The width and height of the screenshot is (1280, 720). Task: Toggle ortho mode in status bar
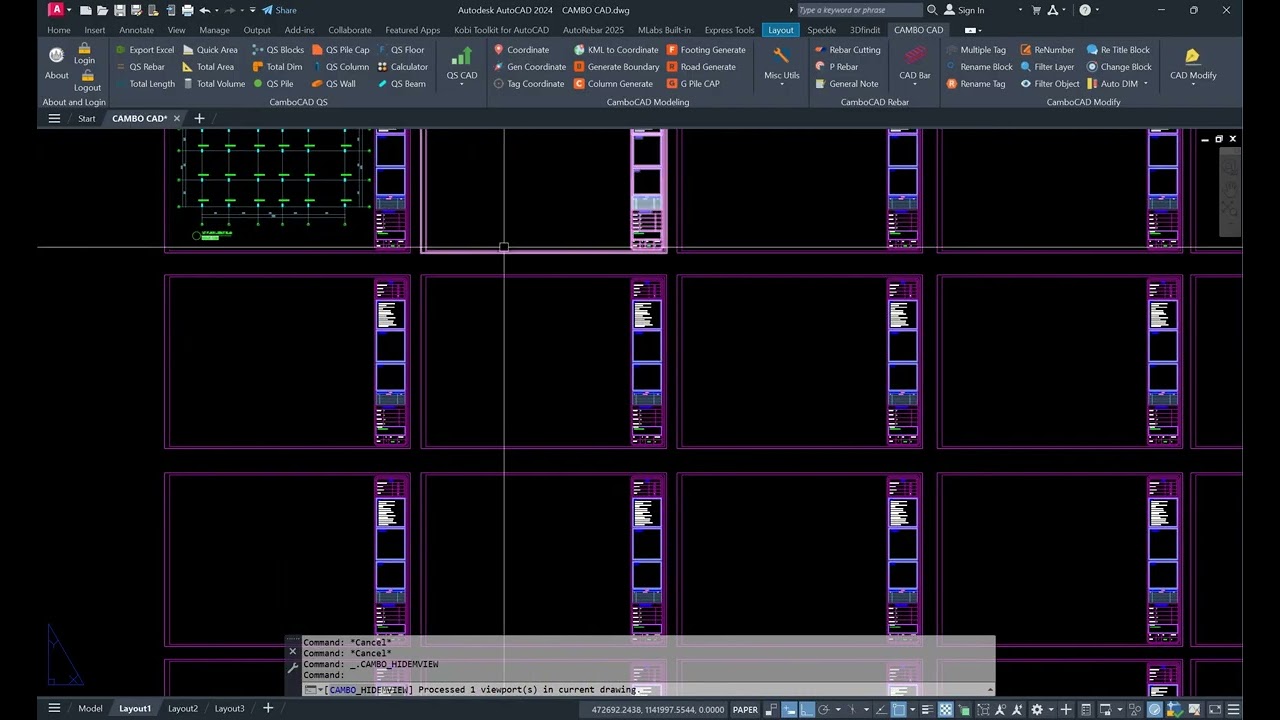coord(806,709)
